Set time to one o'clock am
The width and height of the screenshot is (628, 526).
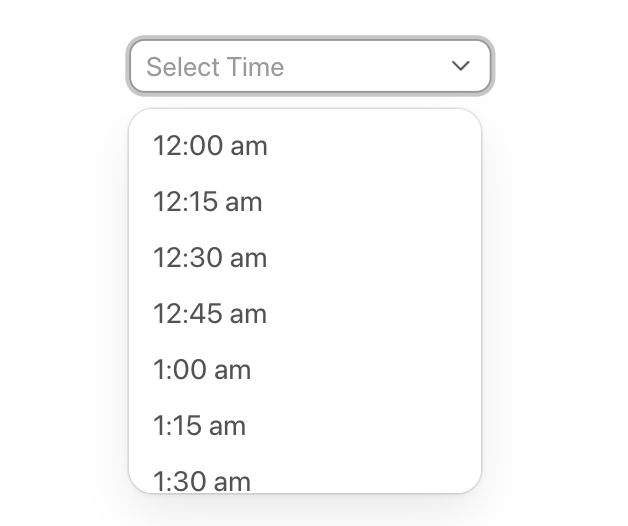click(x=202, y=370)
